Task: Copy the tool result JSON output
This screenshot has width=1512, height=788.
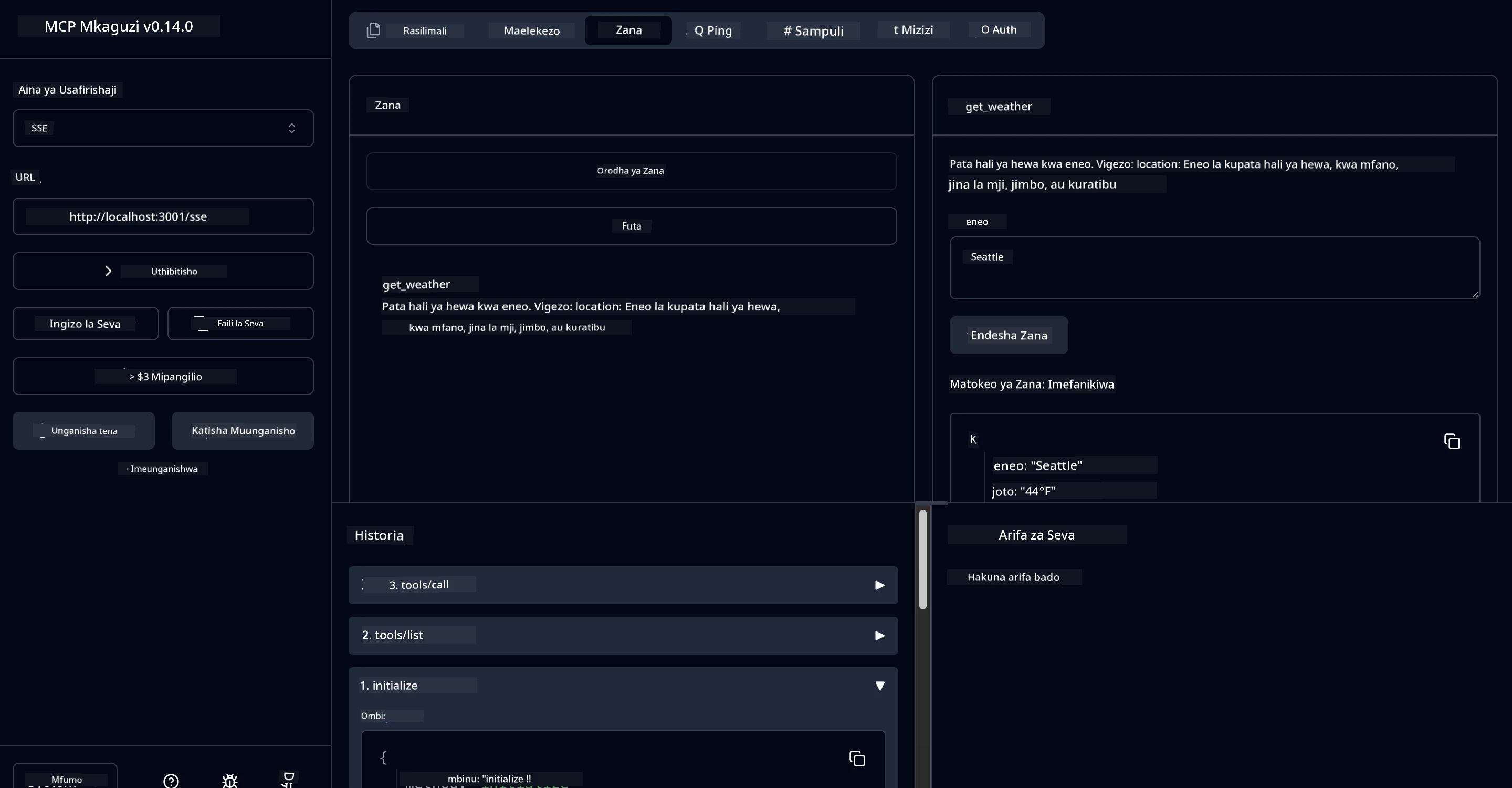Action: click(1452, 441)
